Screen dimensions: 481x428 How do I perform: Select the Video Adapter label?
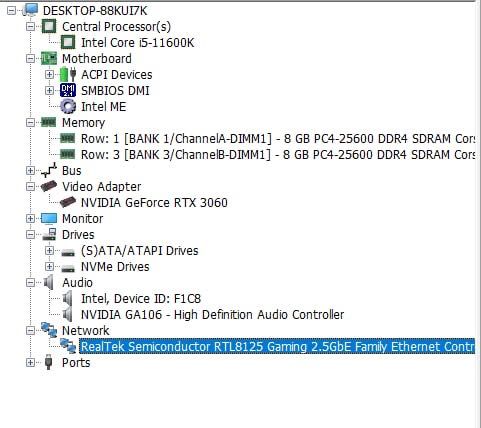point(102,187)
